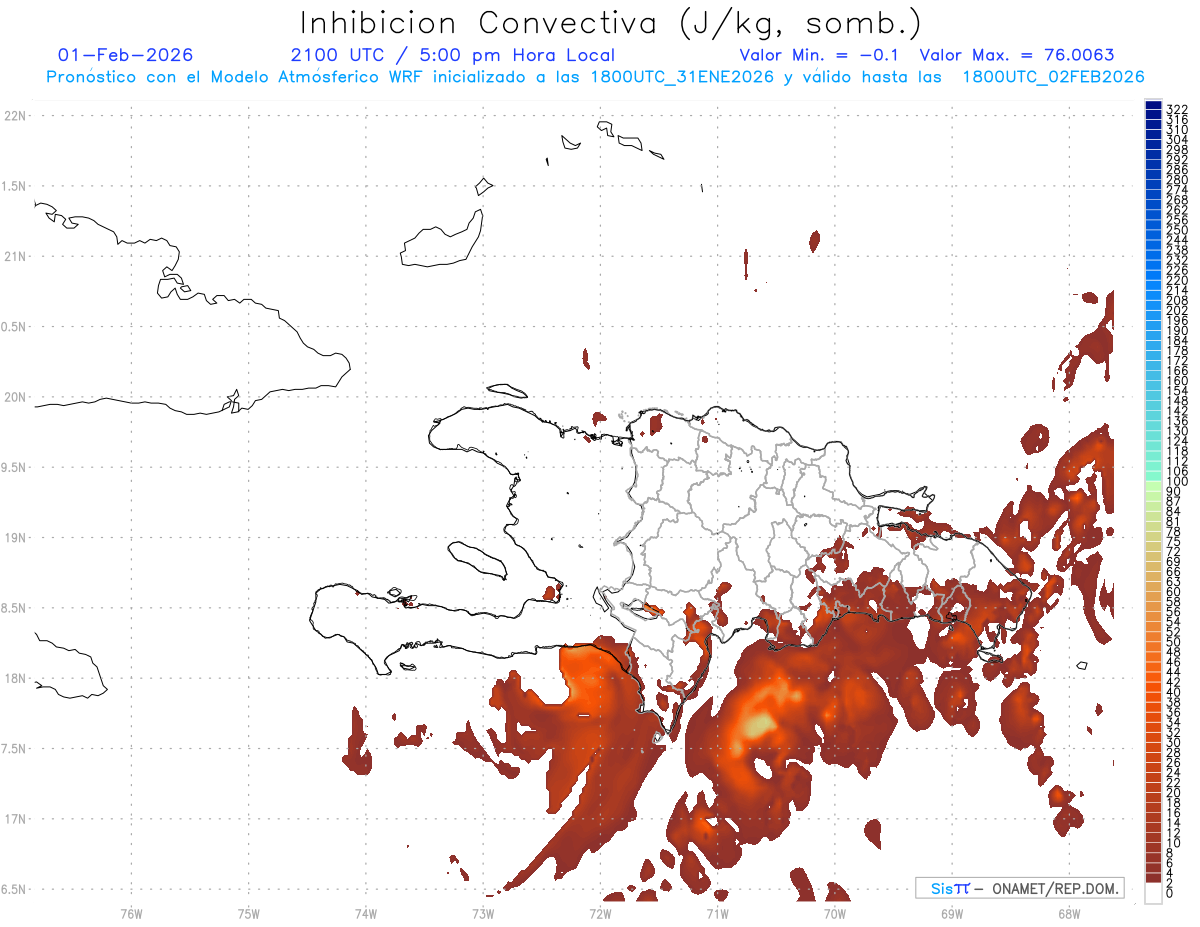Click the '20N' latitude label

click(16, 397)
